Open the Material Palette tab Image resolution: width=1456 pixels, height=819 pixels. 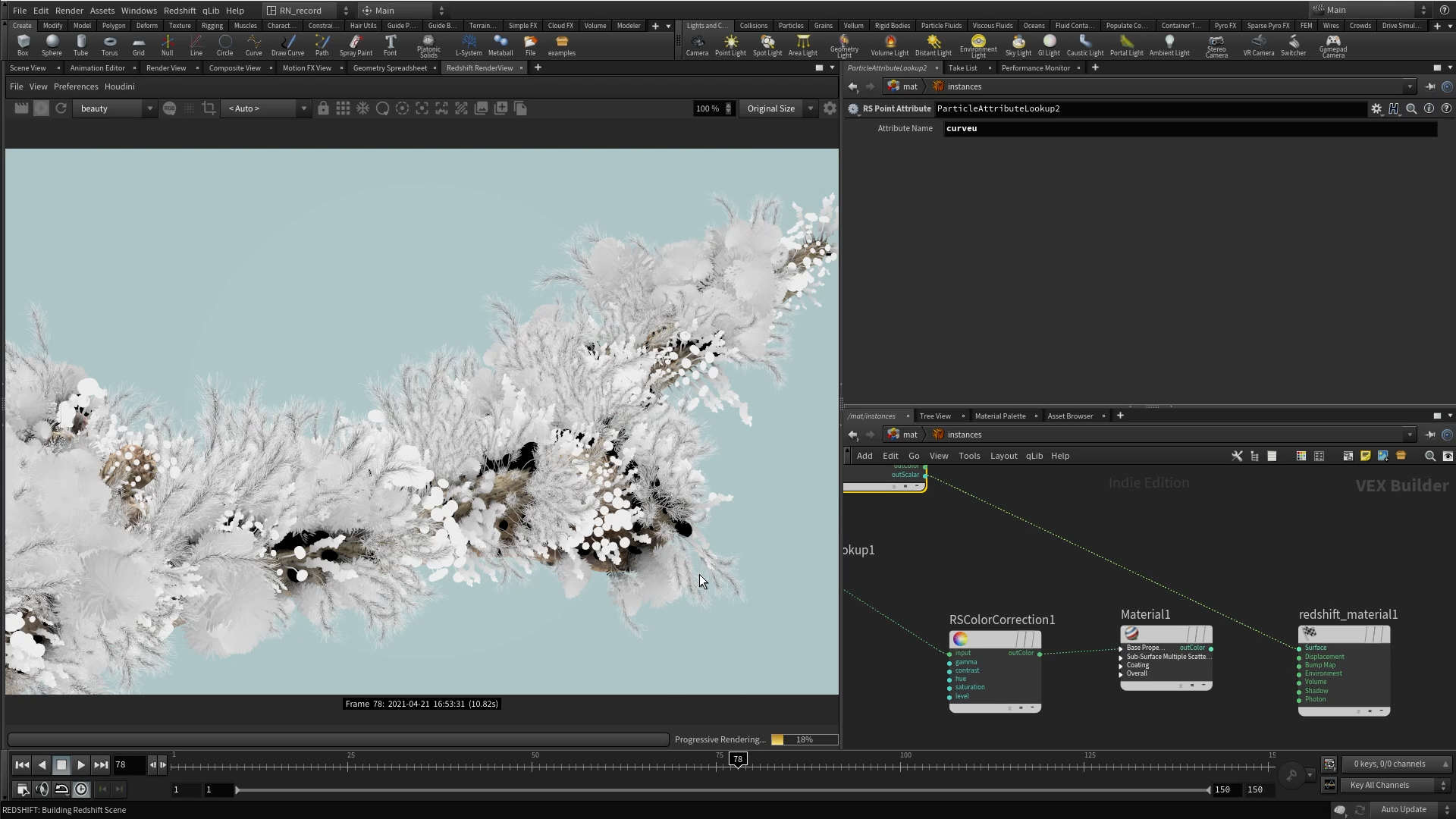(x=999, y=416)
